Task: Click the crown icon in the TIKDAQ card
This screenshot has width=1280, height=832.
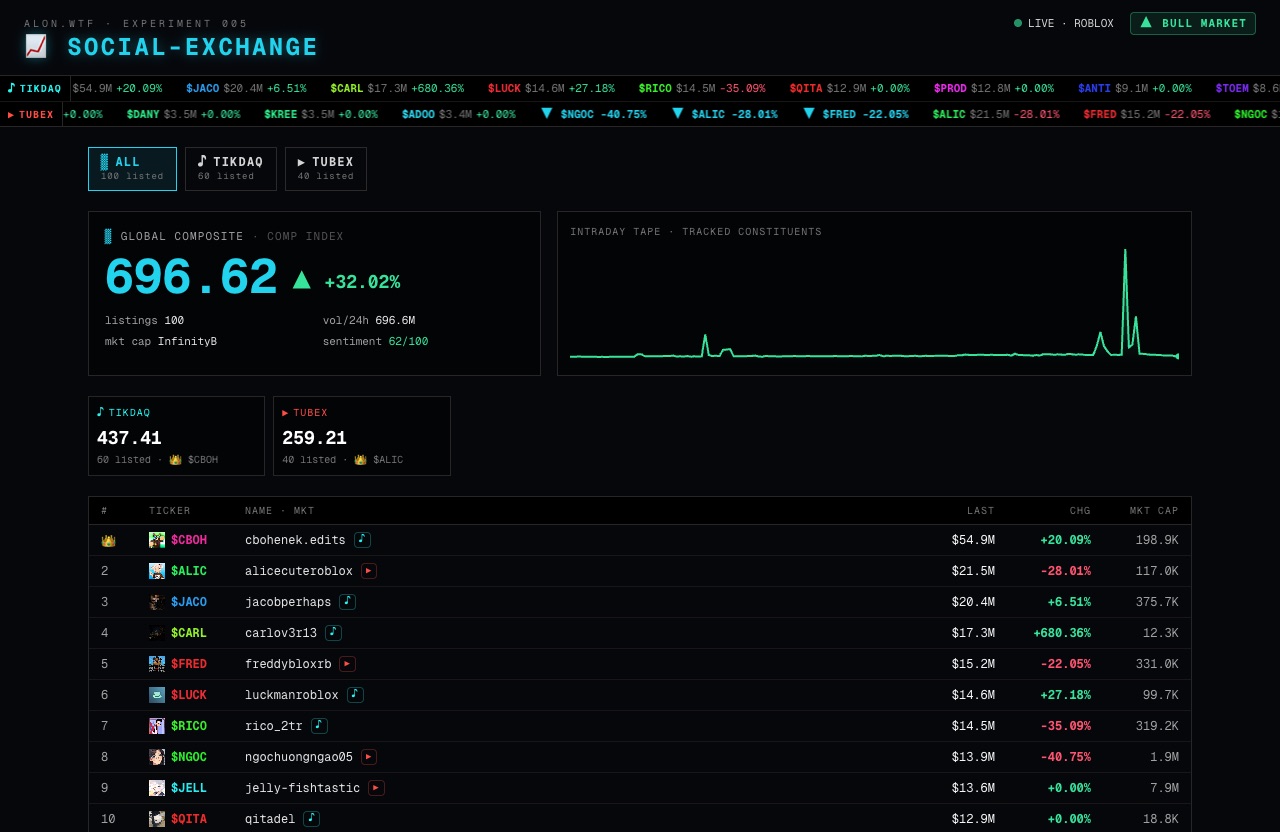Action: [175, 460]
